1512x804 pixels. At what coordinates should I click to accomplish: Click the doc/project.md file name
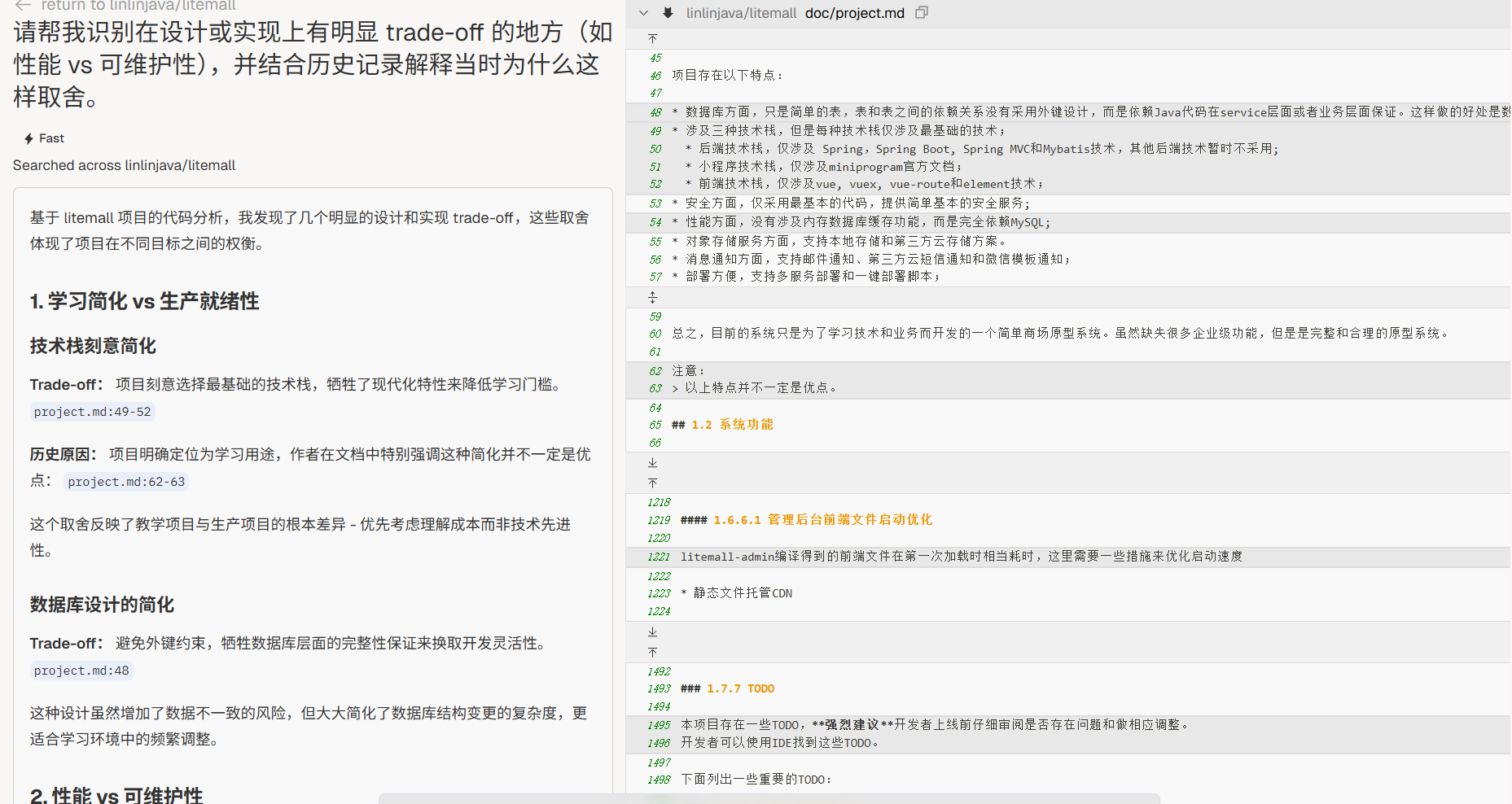(x=854, y=13)
